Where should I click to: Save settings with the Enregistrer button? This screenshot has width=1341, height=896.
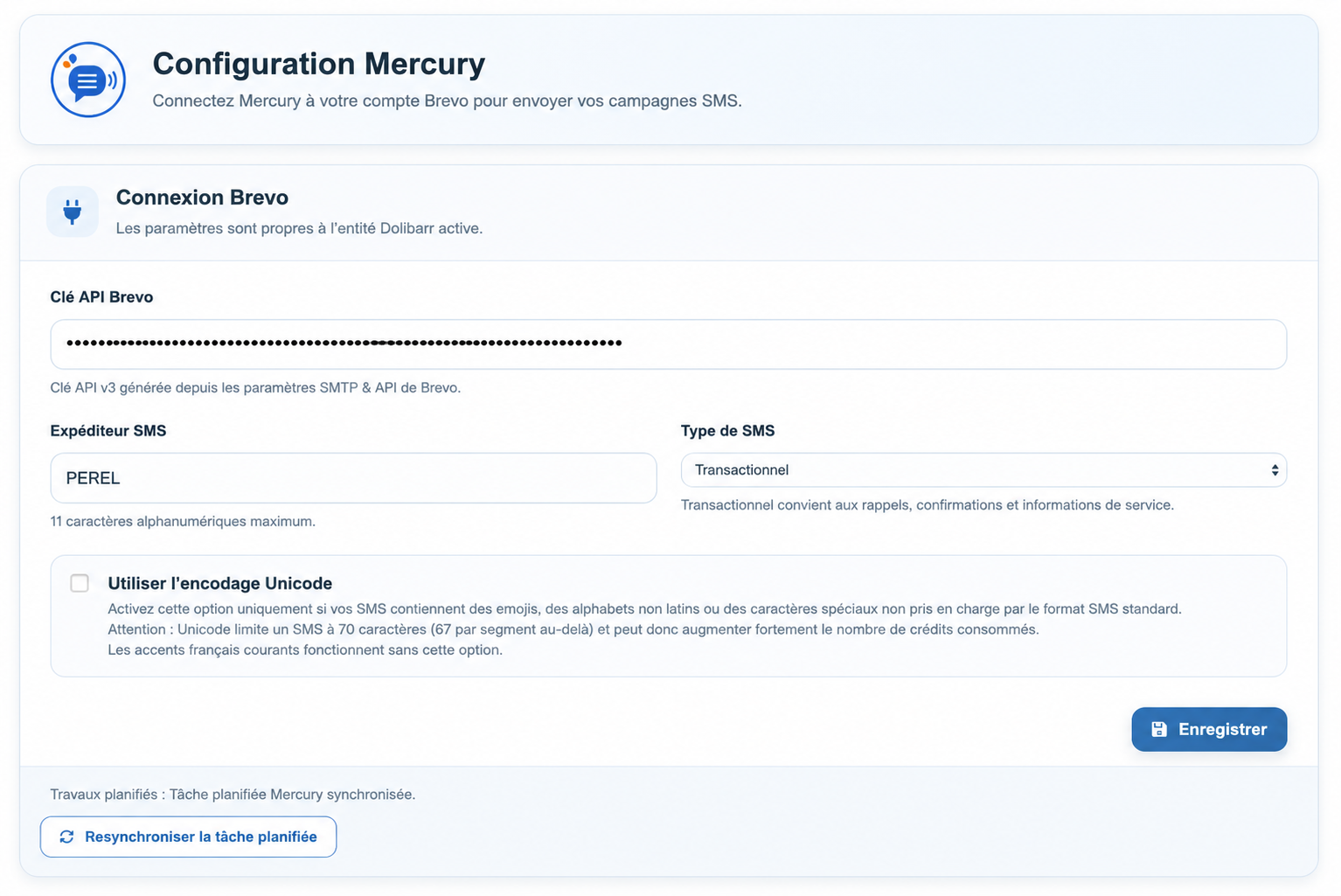tap(1209, 729)
